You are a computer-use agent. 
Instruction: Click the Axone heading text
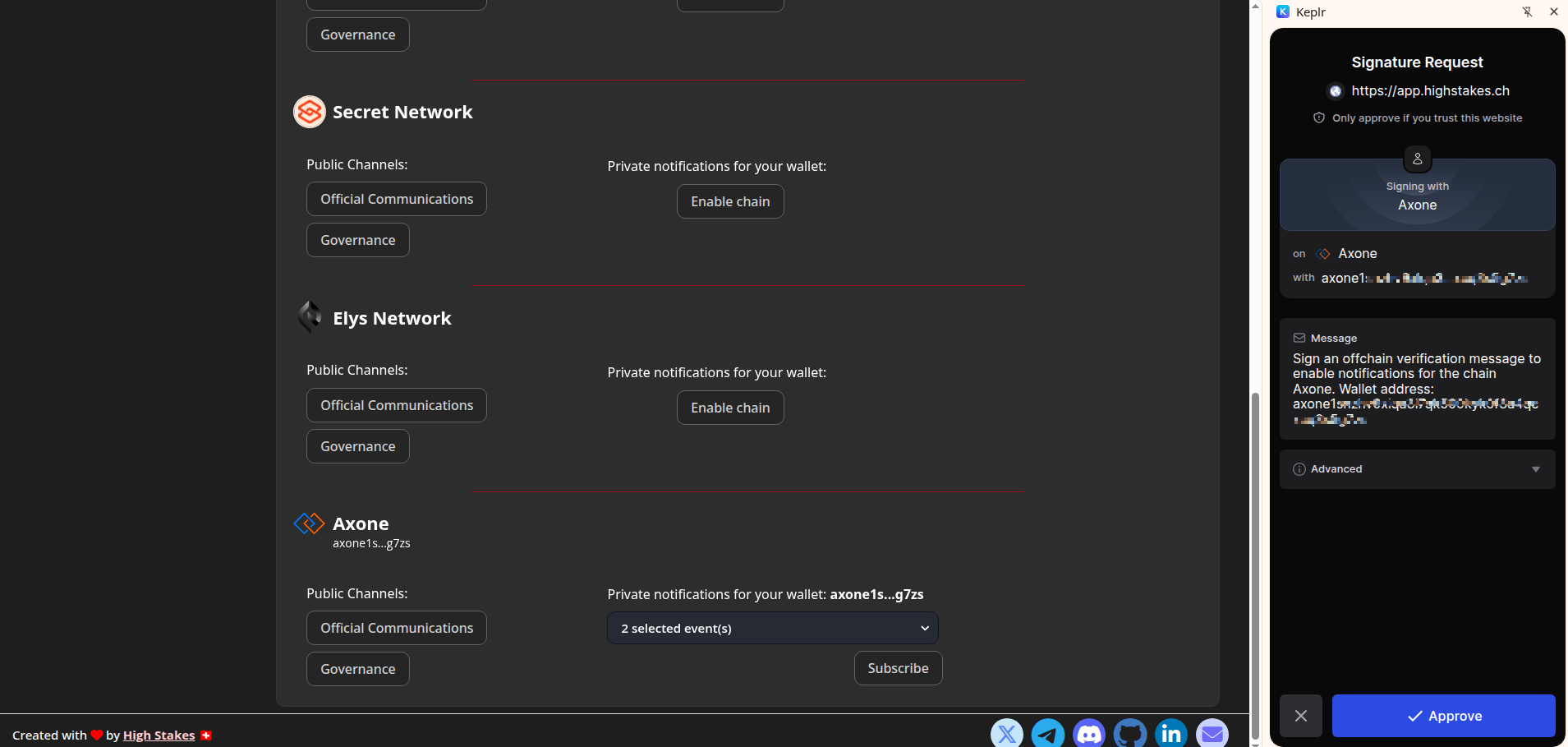tap(361, 523)
